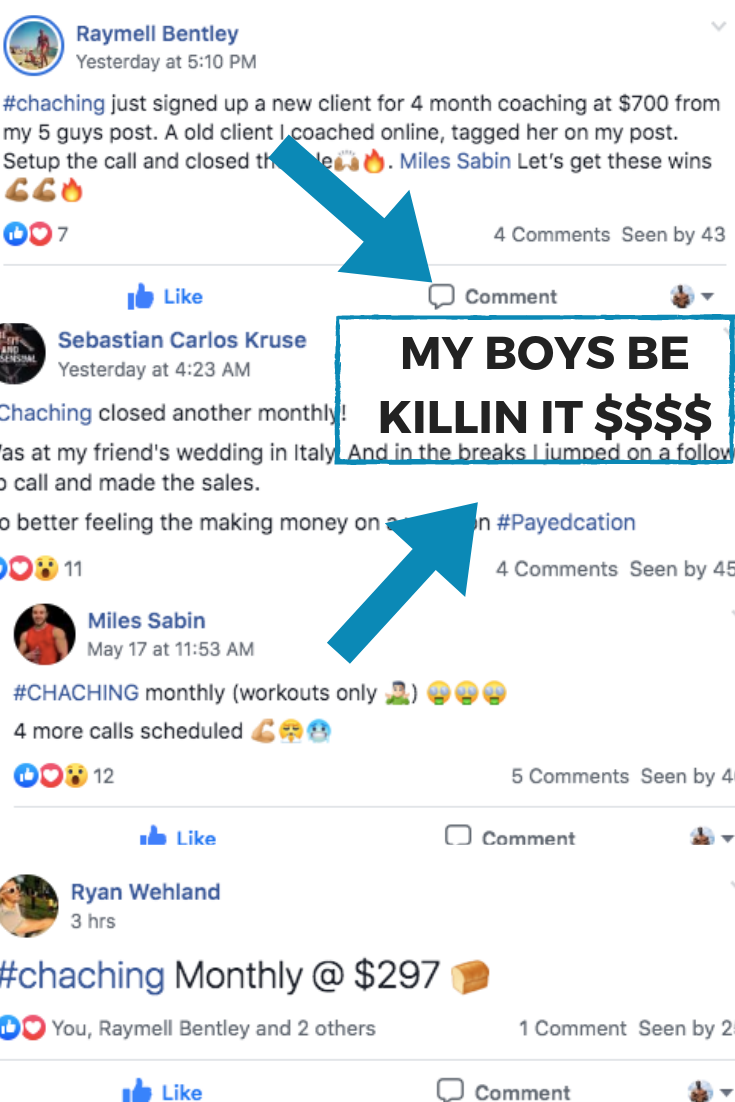Open the #CHACHING hashtag in Miles's post
735x1102 pixels.
click(76, 693)
